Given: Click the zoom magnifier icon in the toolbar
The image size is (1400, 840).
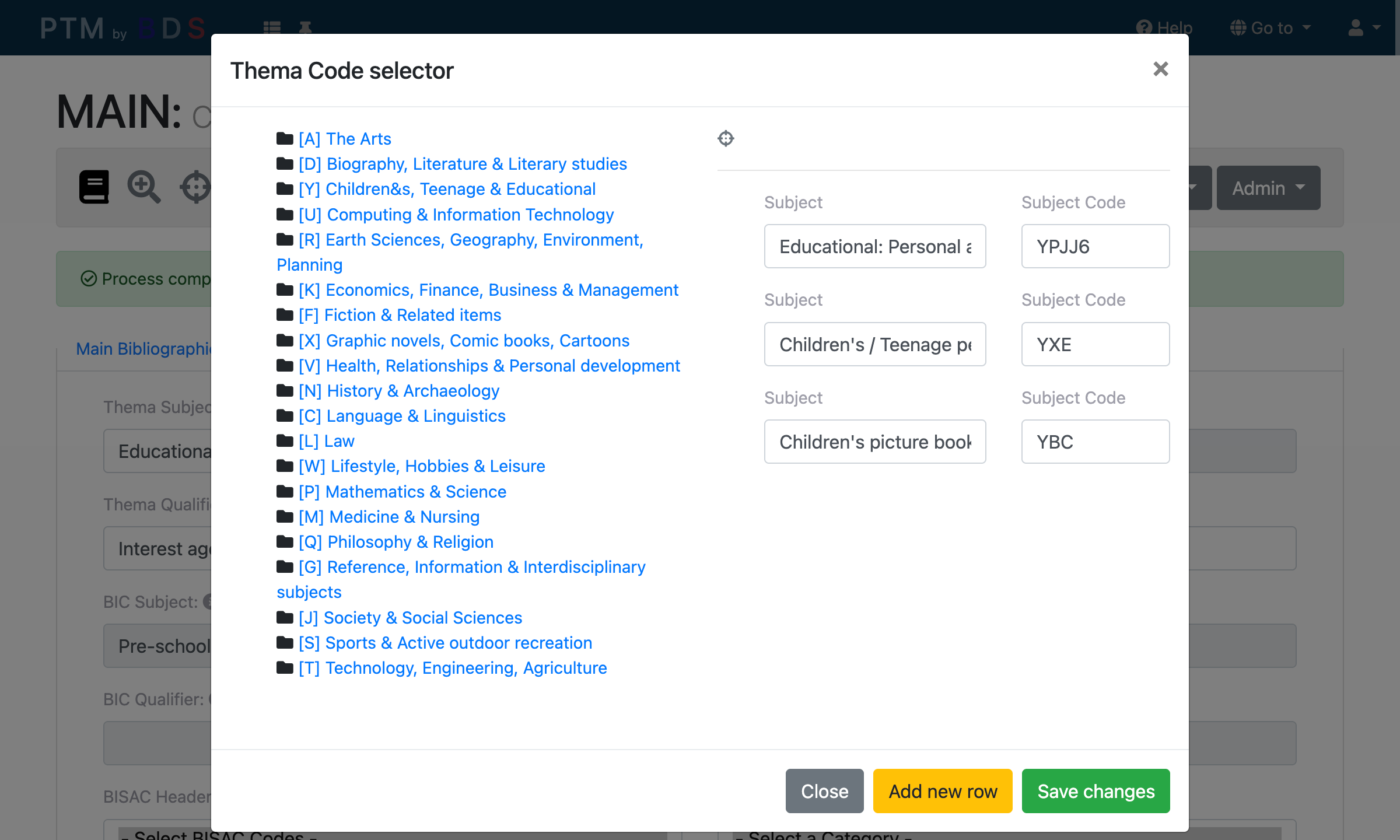Looking at the screenshot, I should pos(143,187).
